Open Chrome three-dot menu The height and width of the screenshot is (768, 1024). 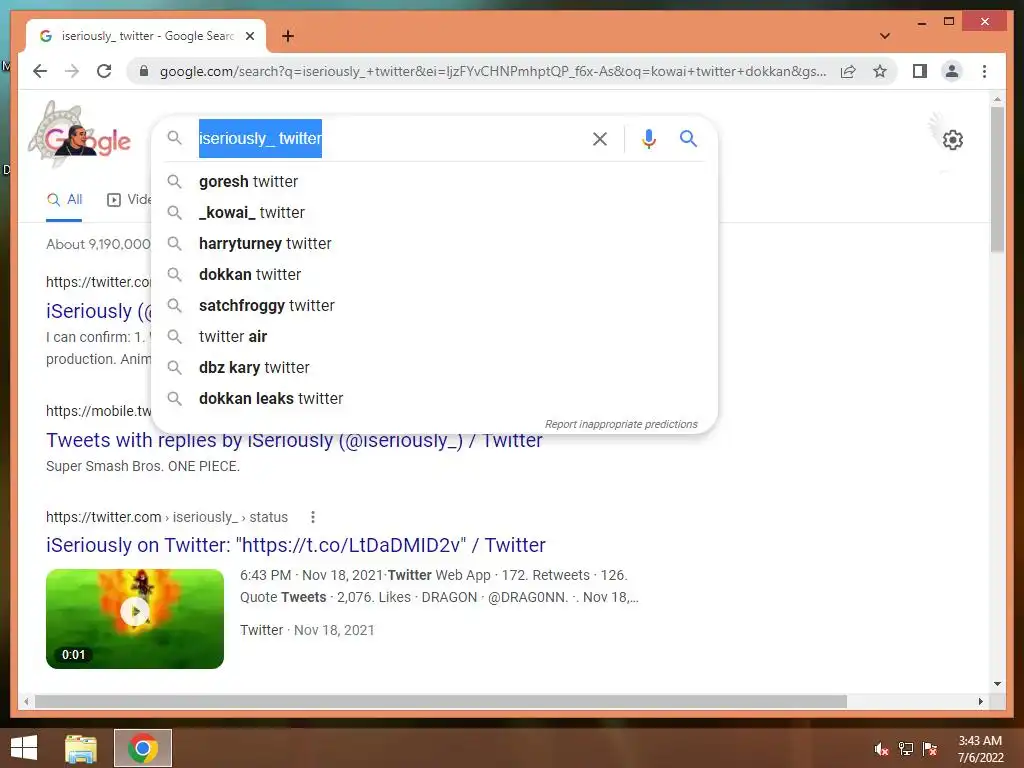point(984,71)
